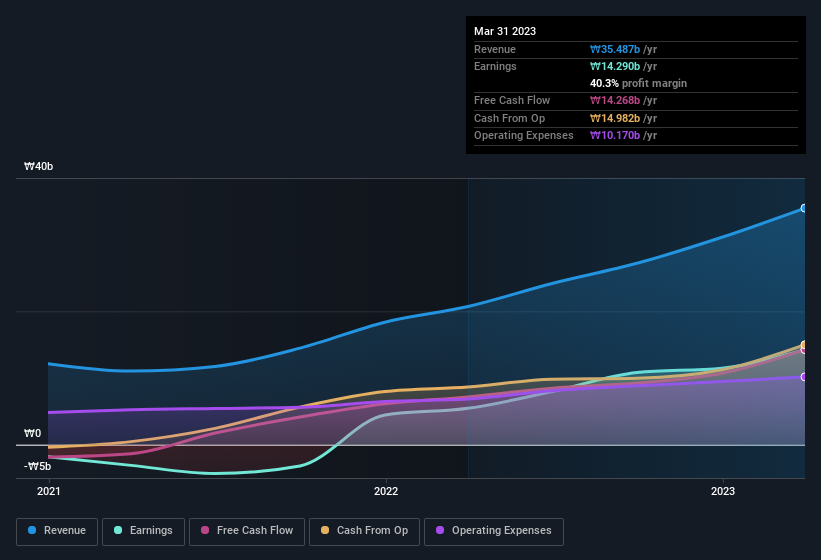Click the ₩14.982b cash from op value
Image resolution: width=821 pixels, height=560 pixels.
(x=615, y=118)
